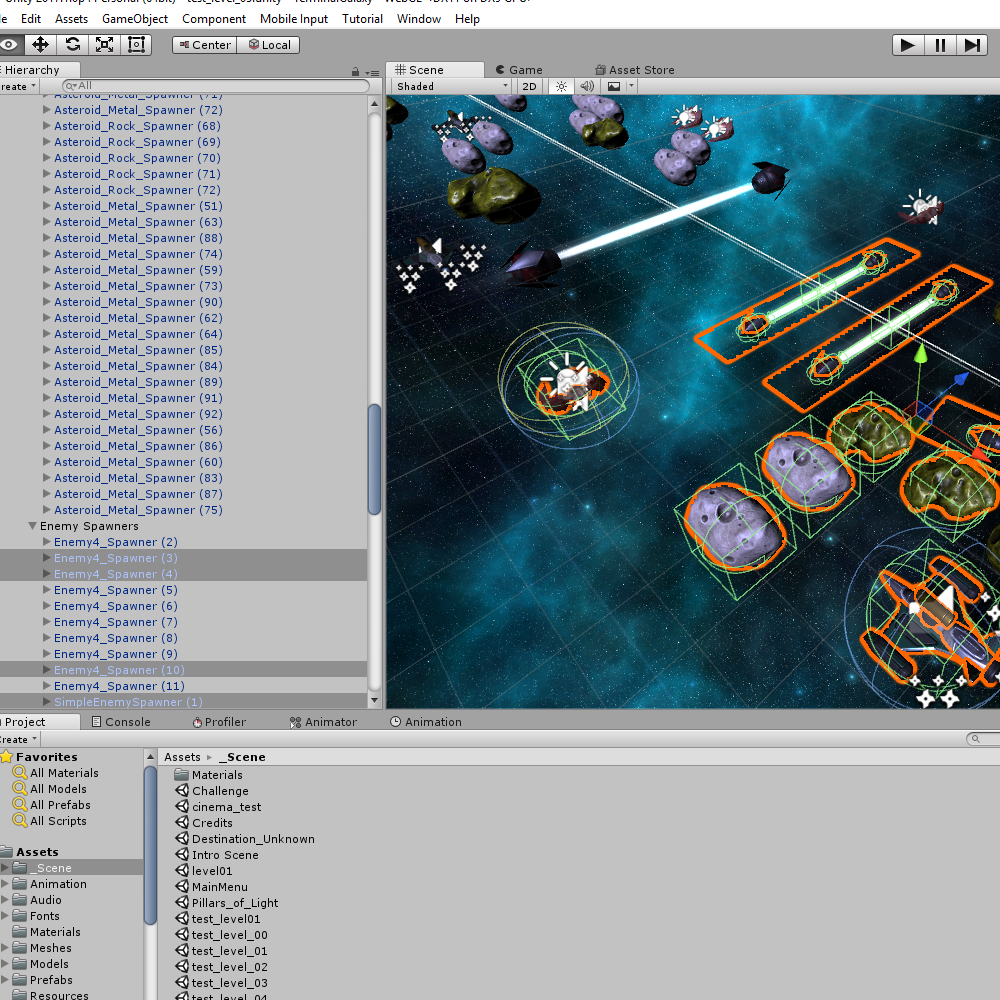1000x1000 pixels.
Task: Select the test_level_02 scene asset
Action: 230,967
